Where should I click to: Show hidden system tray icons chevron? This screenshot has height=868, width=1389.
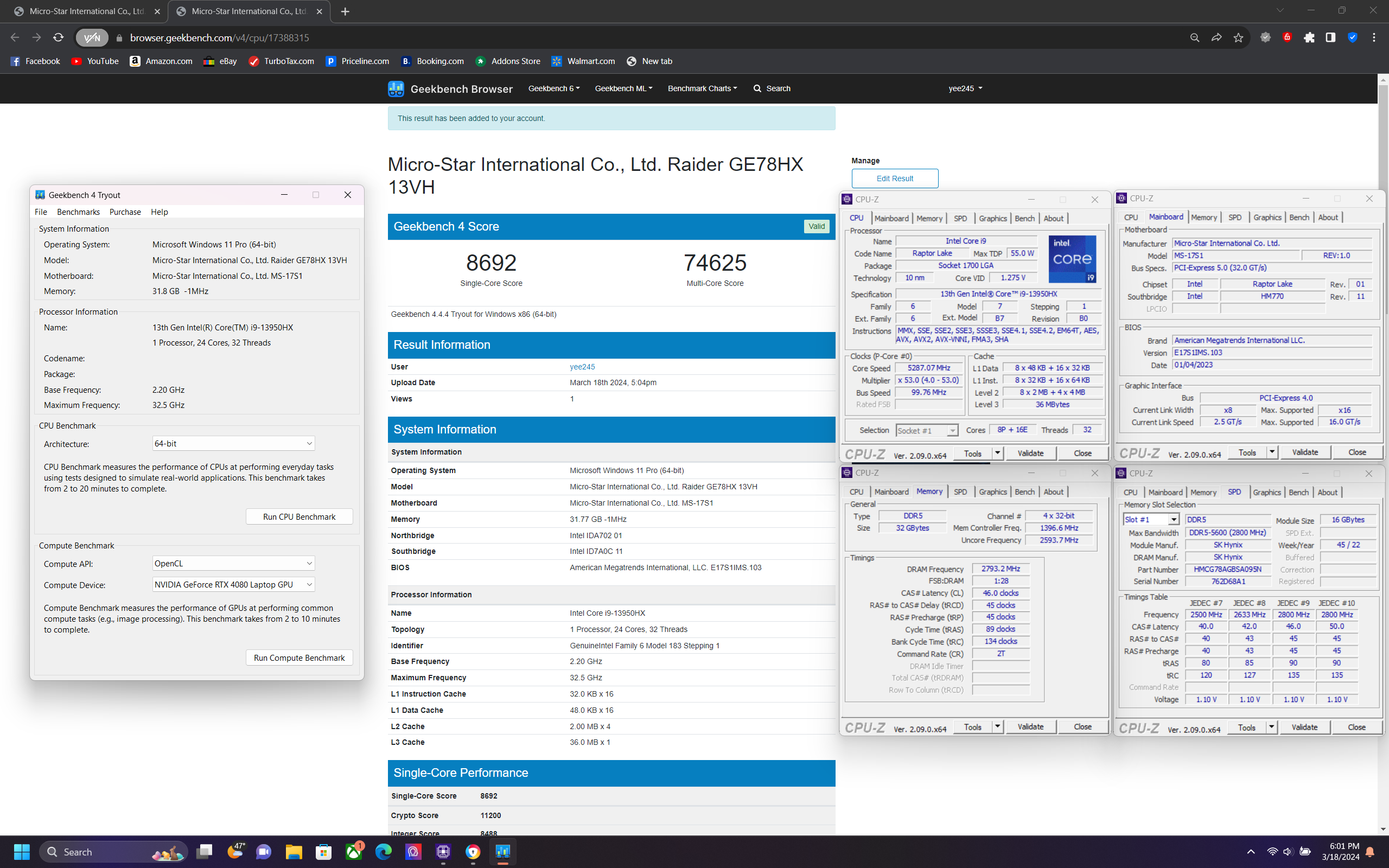1251,851
